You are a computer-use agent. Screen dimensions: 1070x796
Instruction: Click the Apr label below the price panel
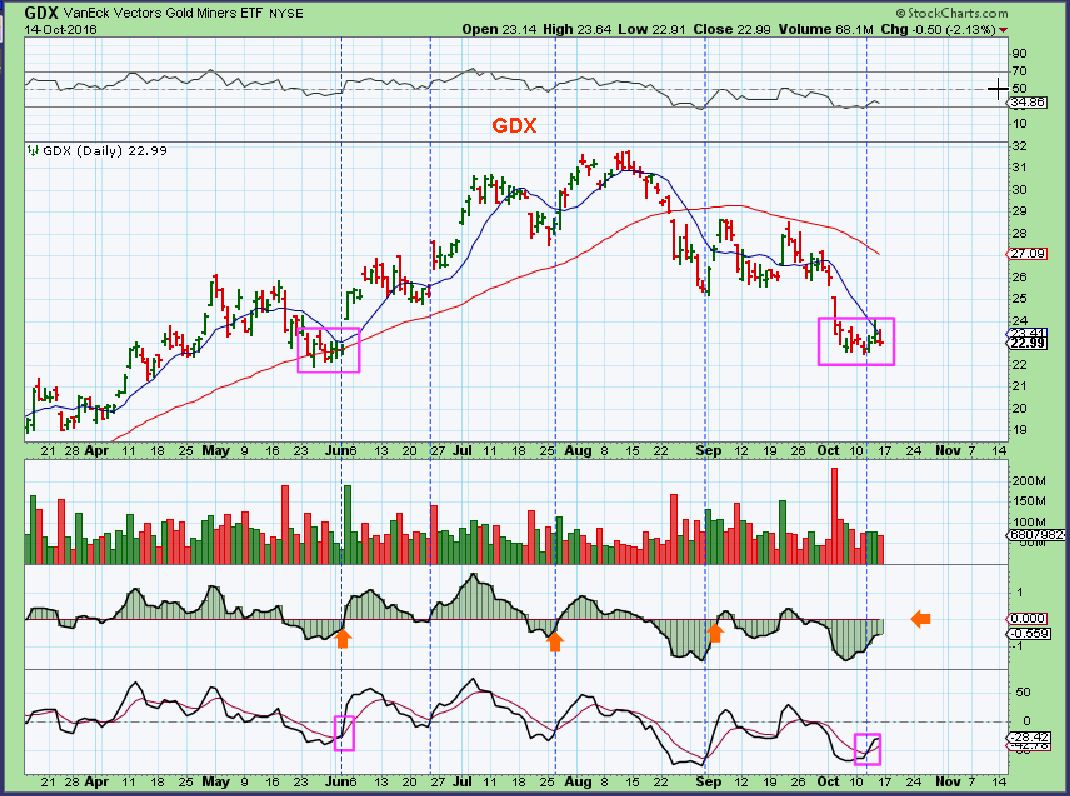pyautogui.click(x=97, y=451)
